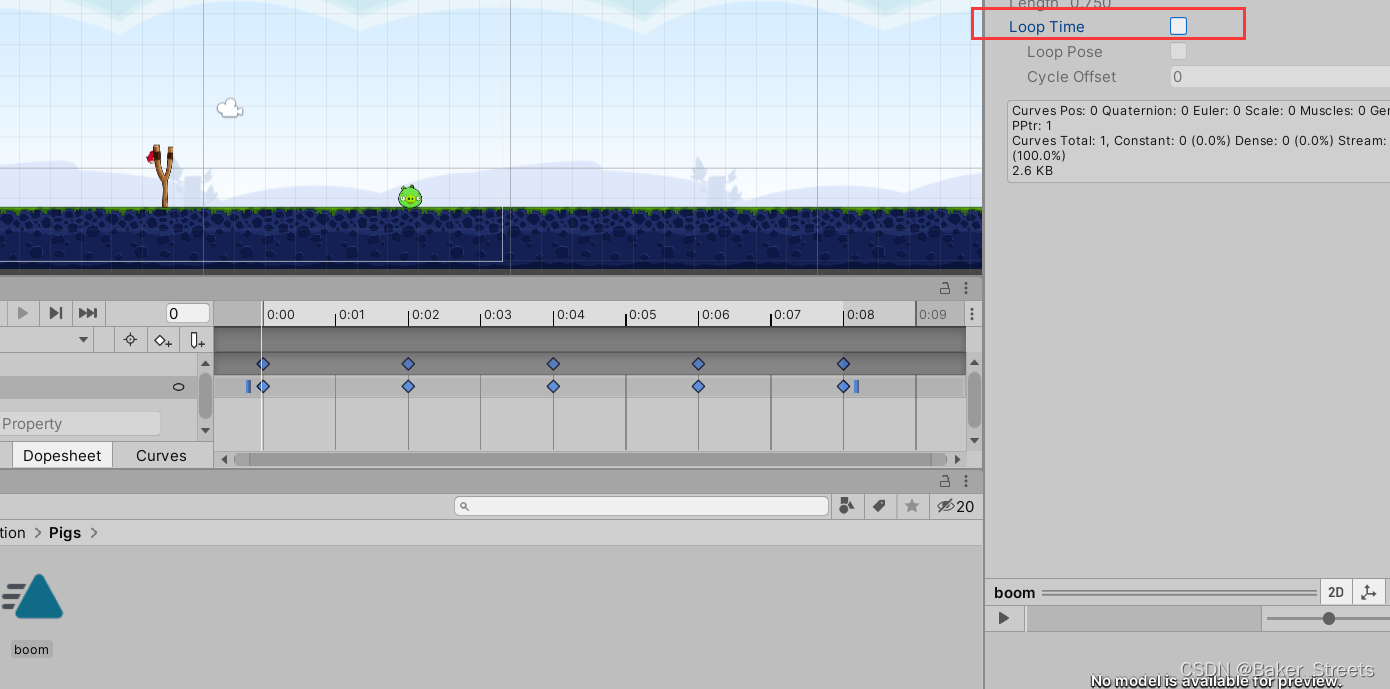Click the 0:09 mark on timeline ruler
Screen dimensions: 1390x689
pos(932,314)
